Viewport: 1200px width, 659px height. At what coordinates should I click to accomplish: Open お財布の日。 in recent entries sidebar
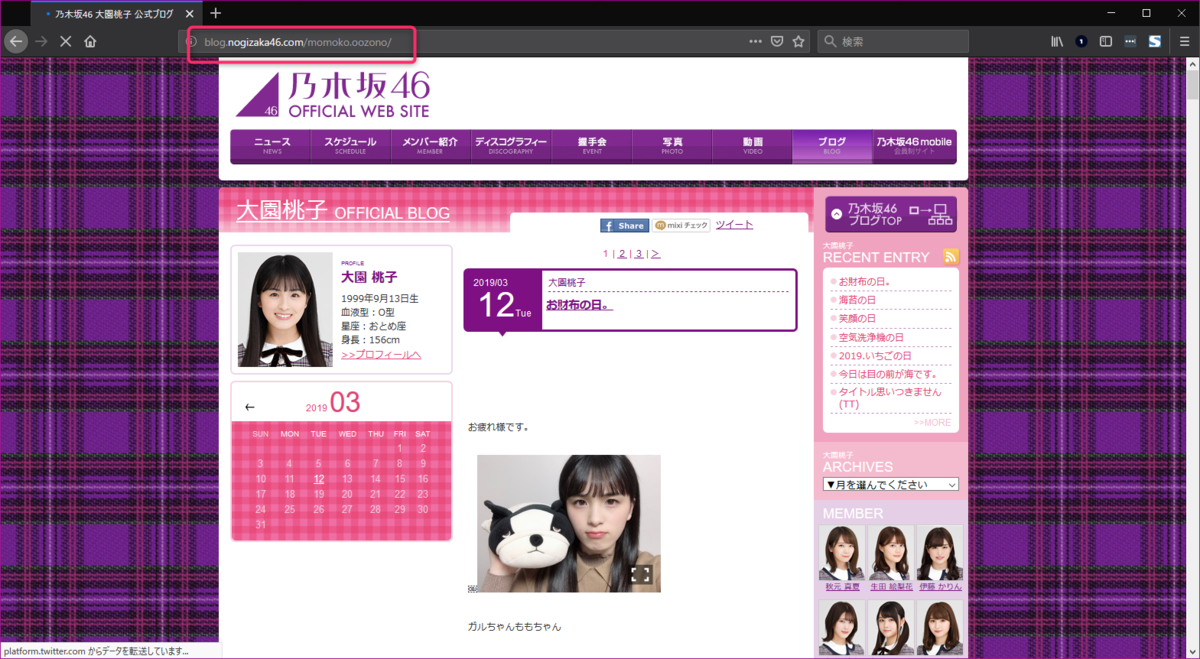(x=864, y=281)
